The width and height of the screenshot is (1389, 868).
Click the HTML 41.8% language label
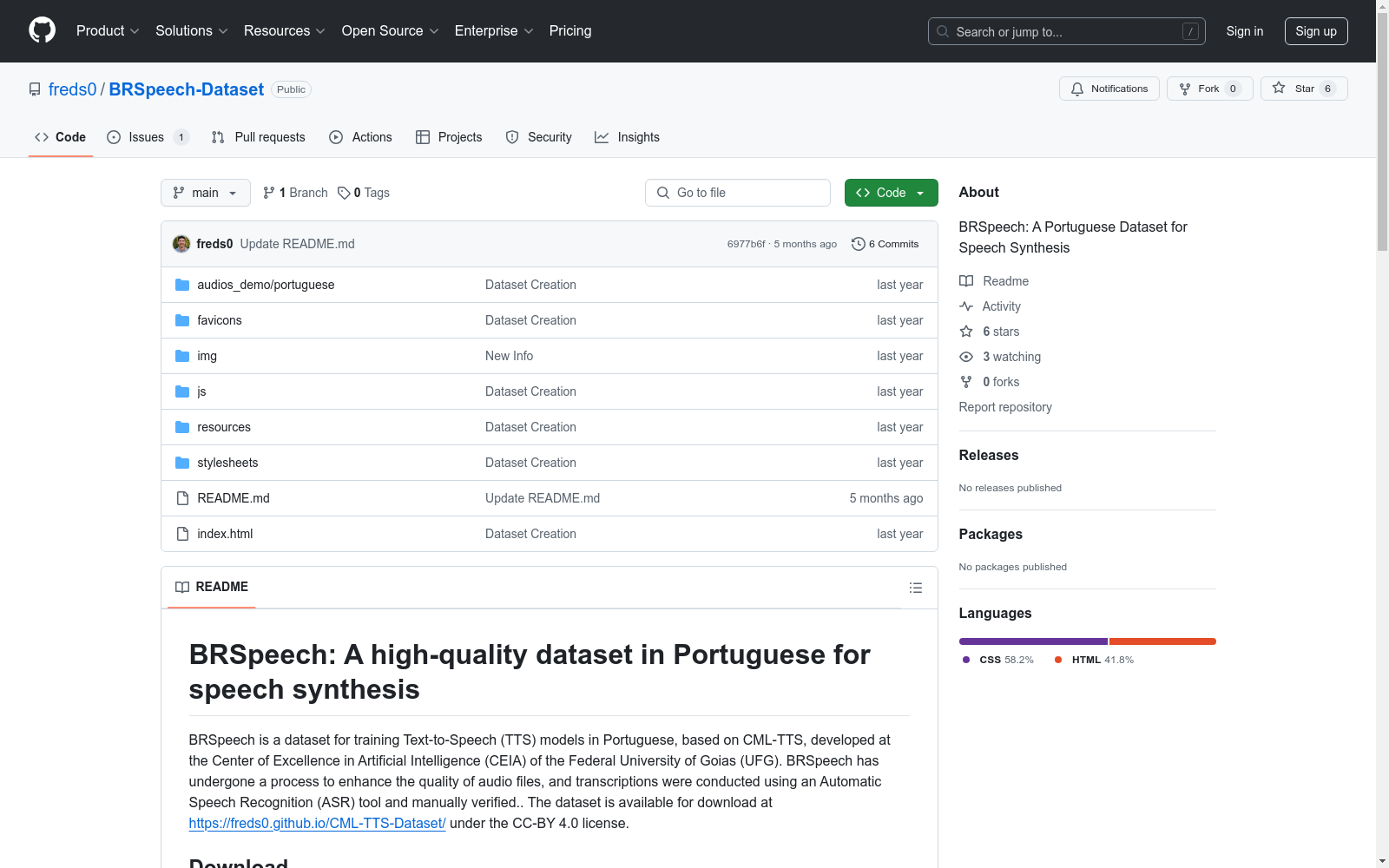point(1095,660)
